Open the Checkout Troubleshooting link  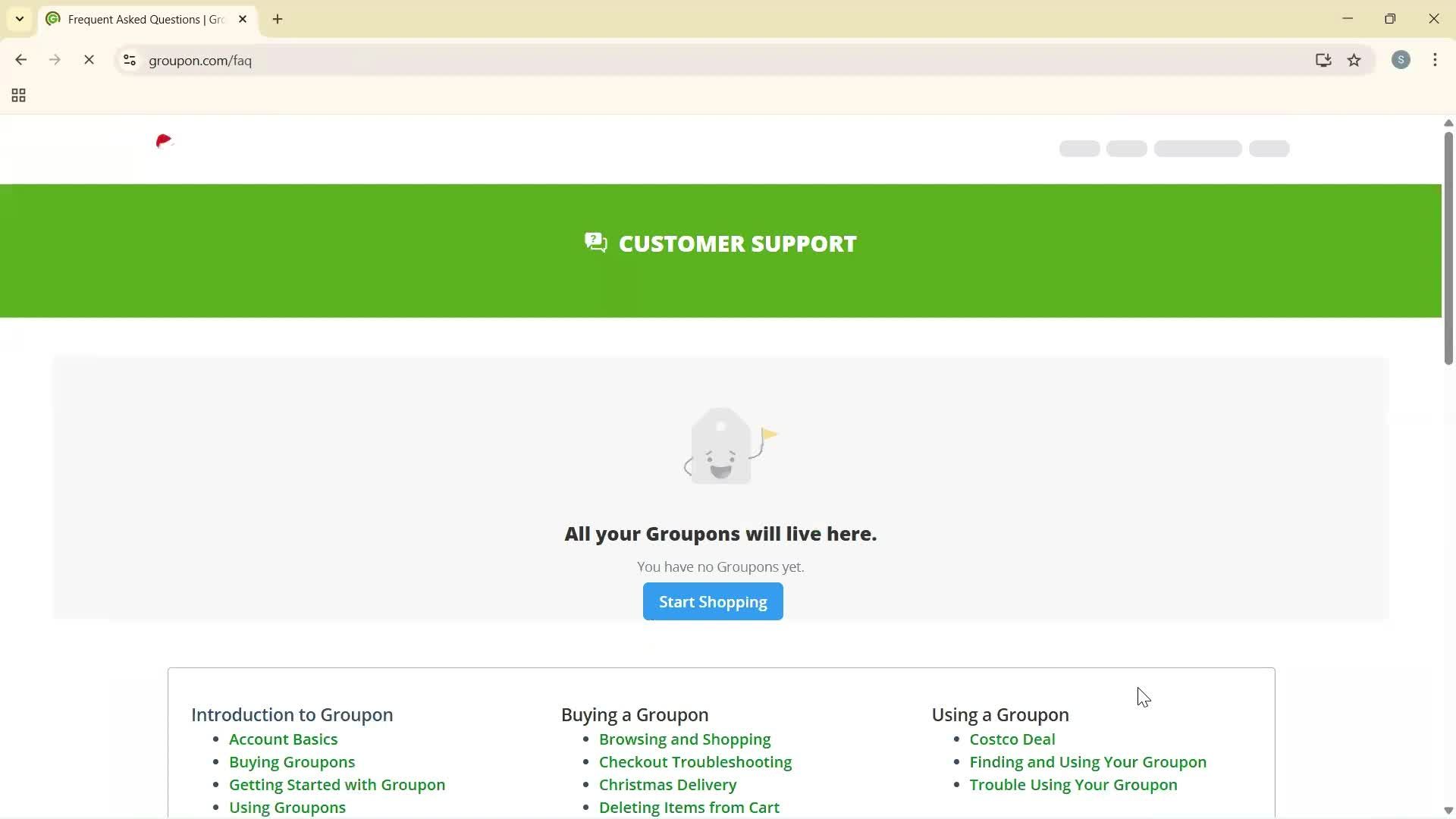[x=695, y=761]
